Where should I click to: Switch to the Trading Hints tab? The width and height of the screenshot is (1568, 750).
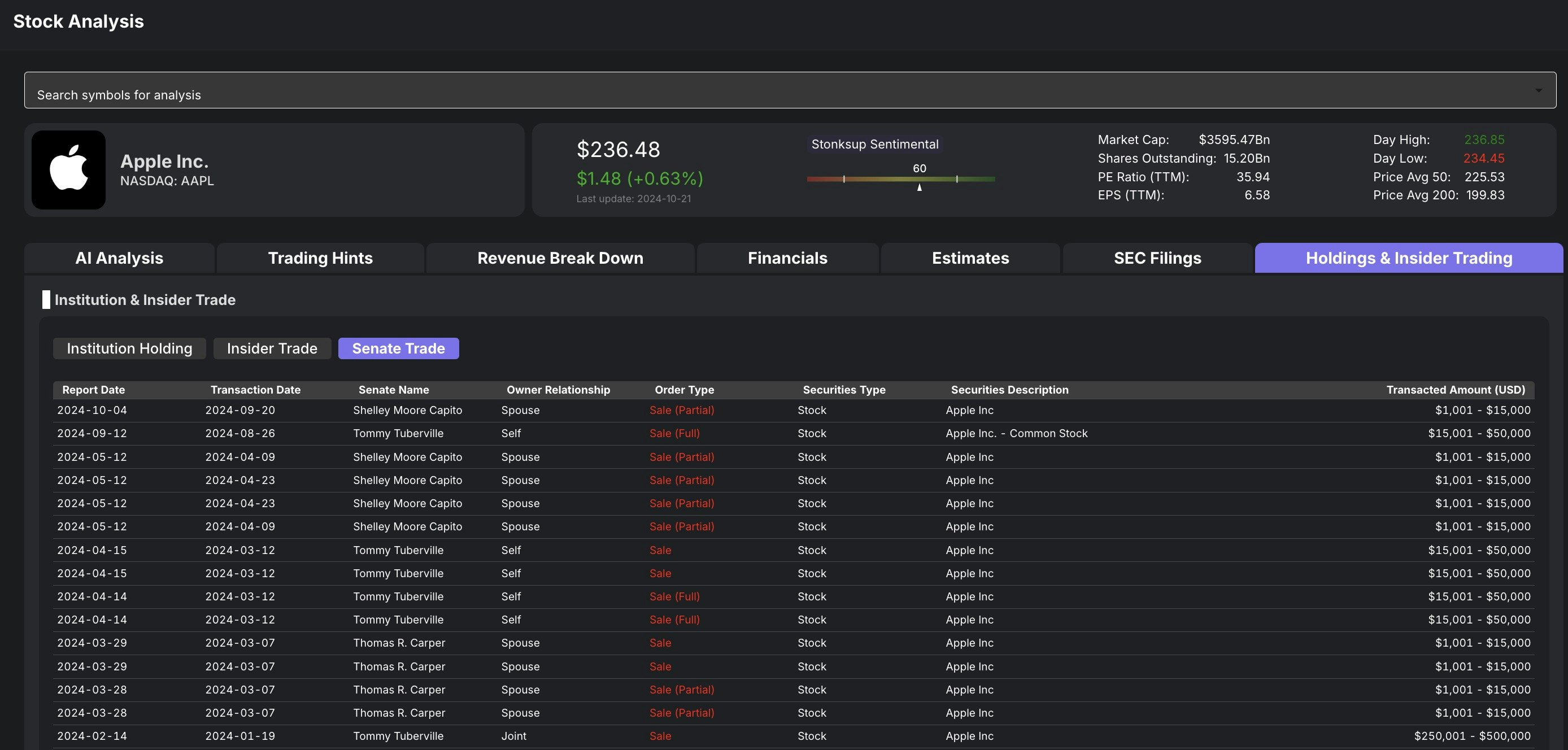pos(320,258)
